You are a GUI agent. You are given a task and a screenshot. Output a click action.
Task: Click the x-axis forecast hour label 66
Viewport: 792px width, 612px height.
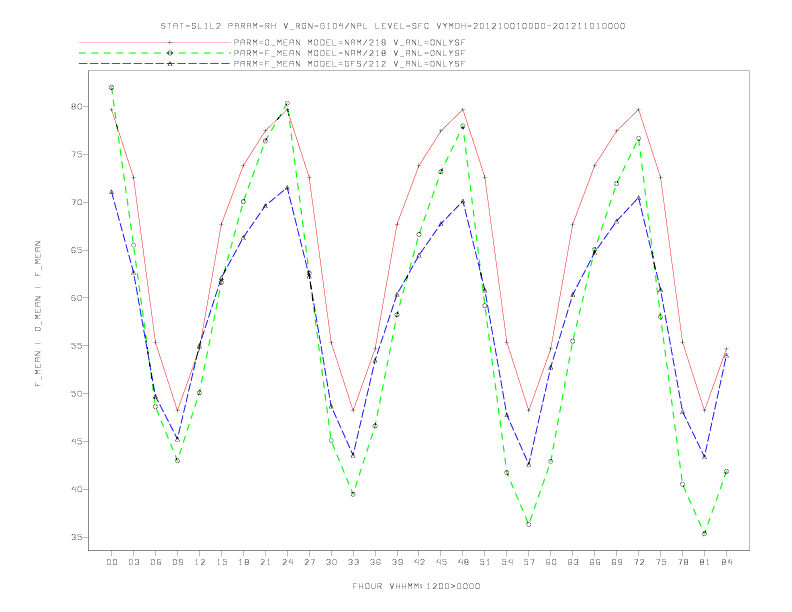(x=595, y=562)
